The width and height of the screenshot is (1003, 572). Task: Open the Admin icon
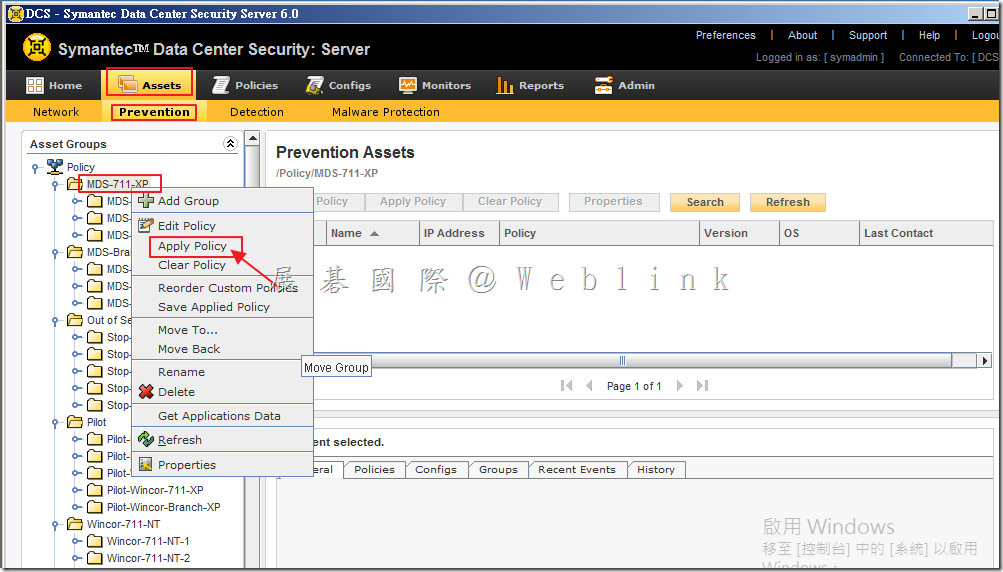603,85
